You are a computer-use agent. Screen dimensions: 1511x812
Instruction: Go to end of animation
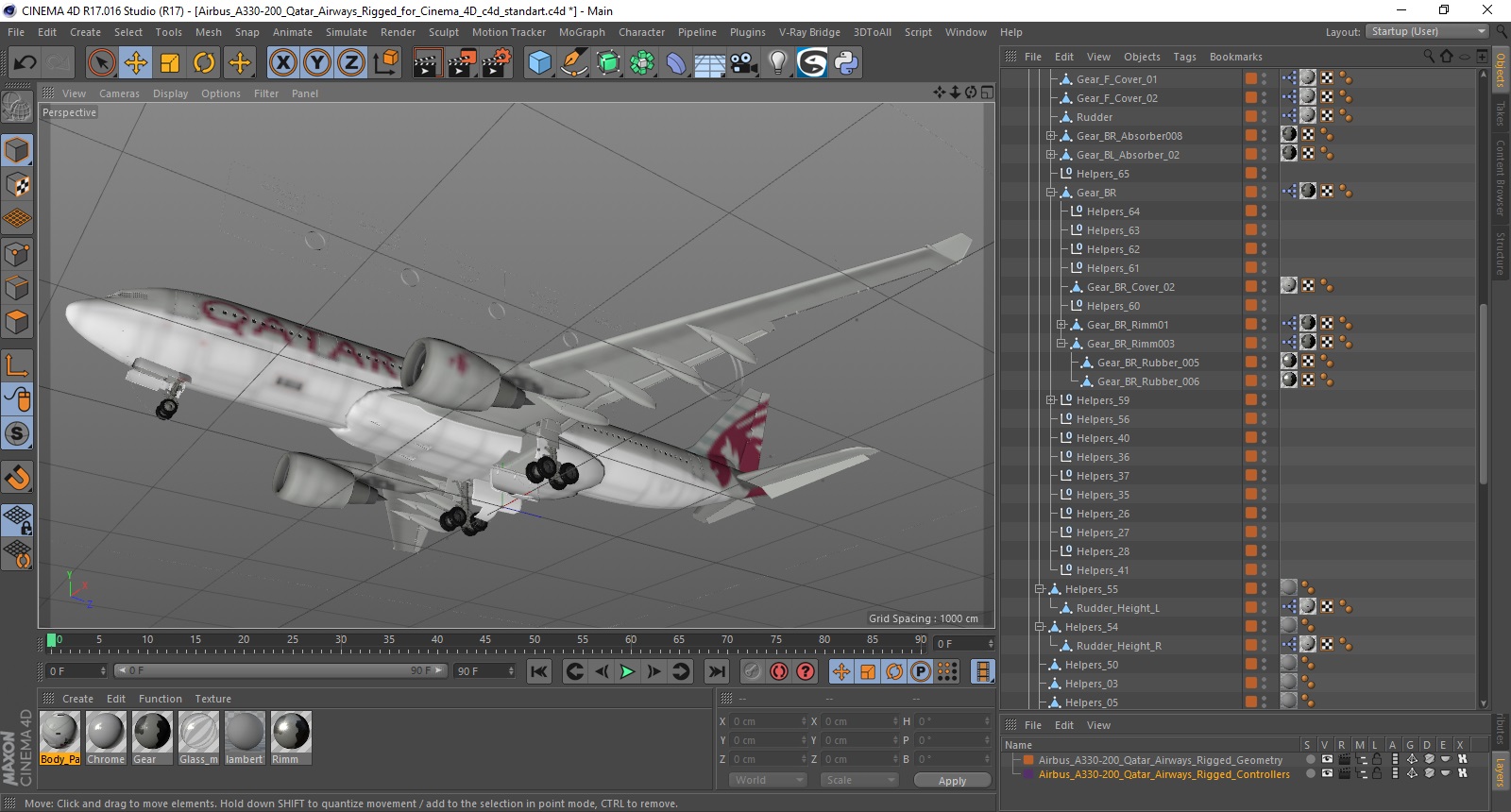pos(717,671)
